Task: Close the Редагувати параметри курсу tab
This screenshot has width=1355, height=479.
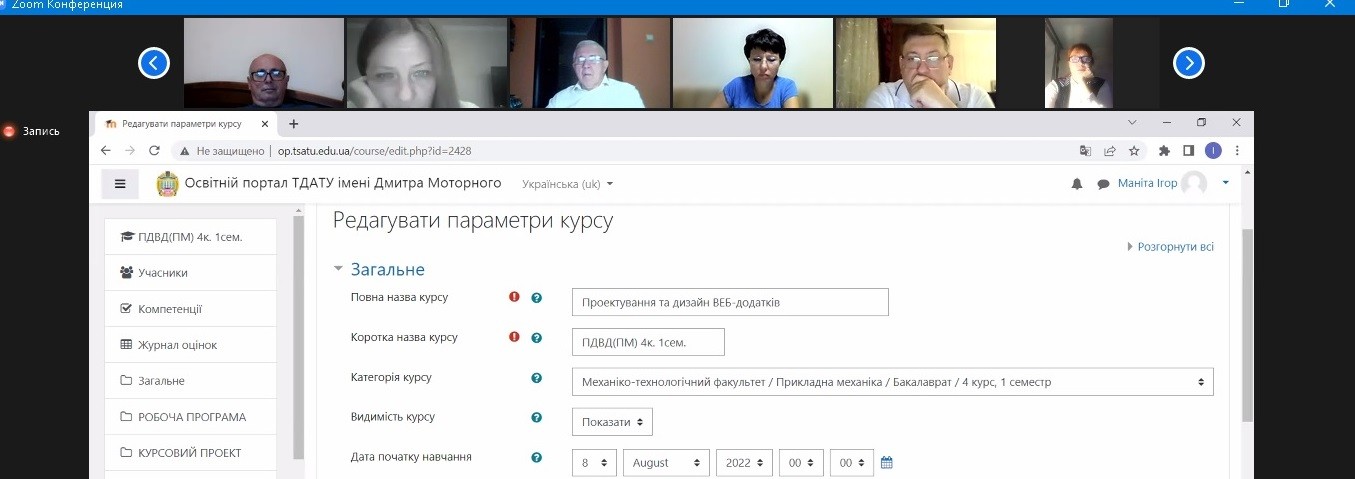Action: click(x=265, y=124)
